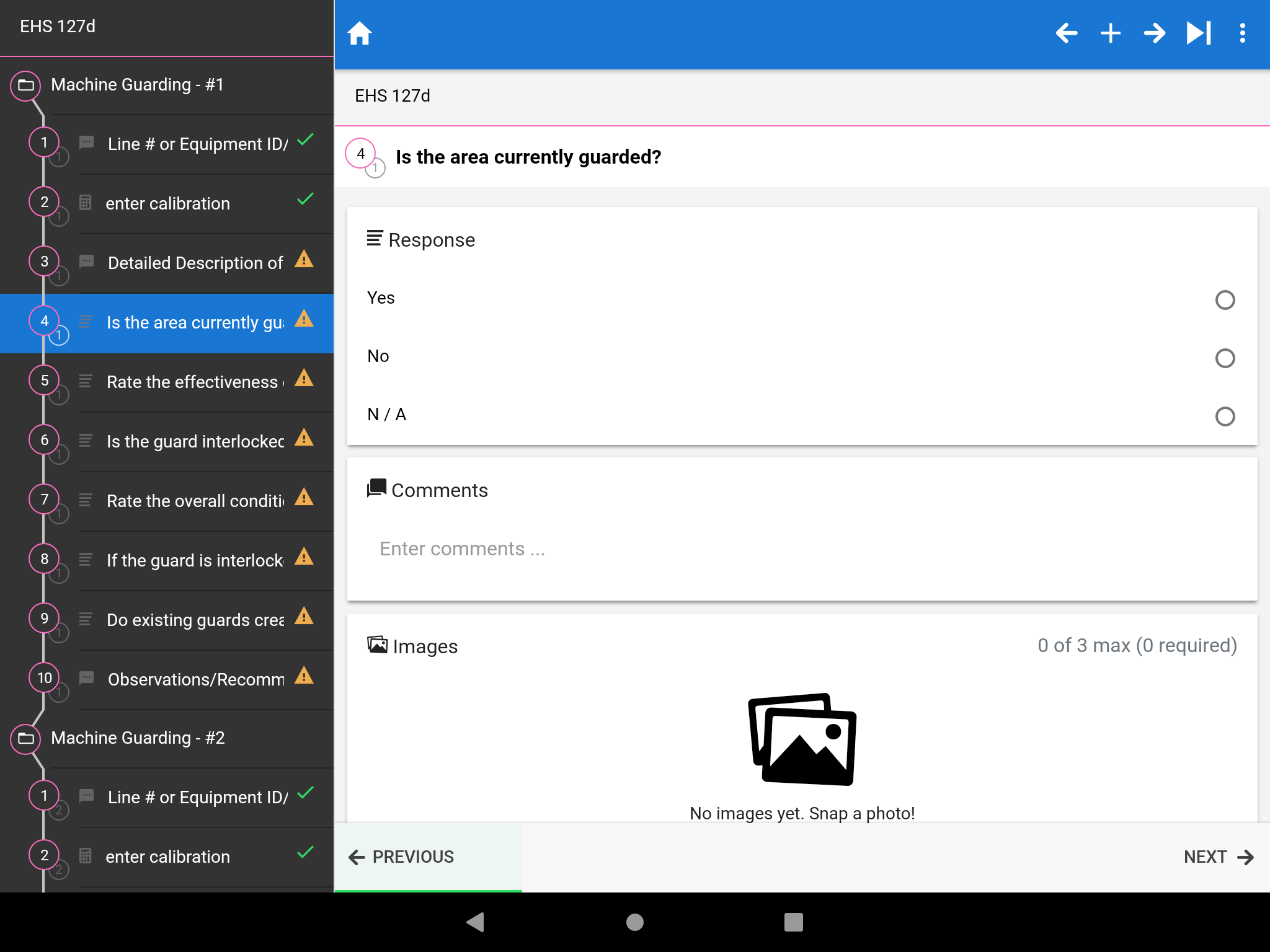The image size is (1270, 952).
Task: Select the No radio button
Action: (1225, 358)
